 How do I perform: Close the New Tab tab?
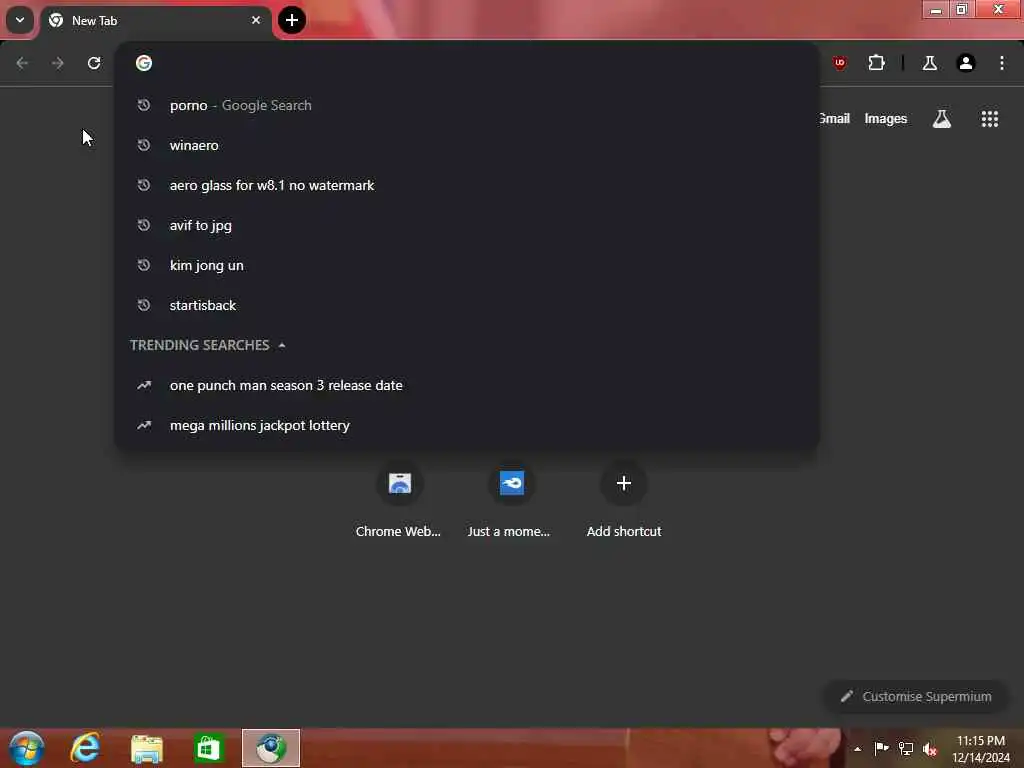[256, 20]
